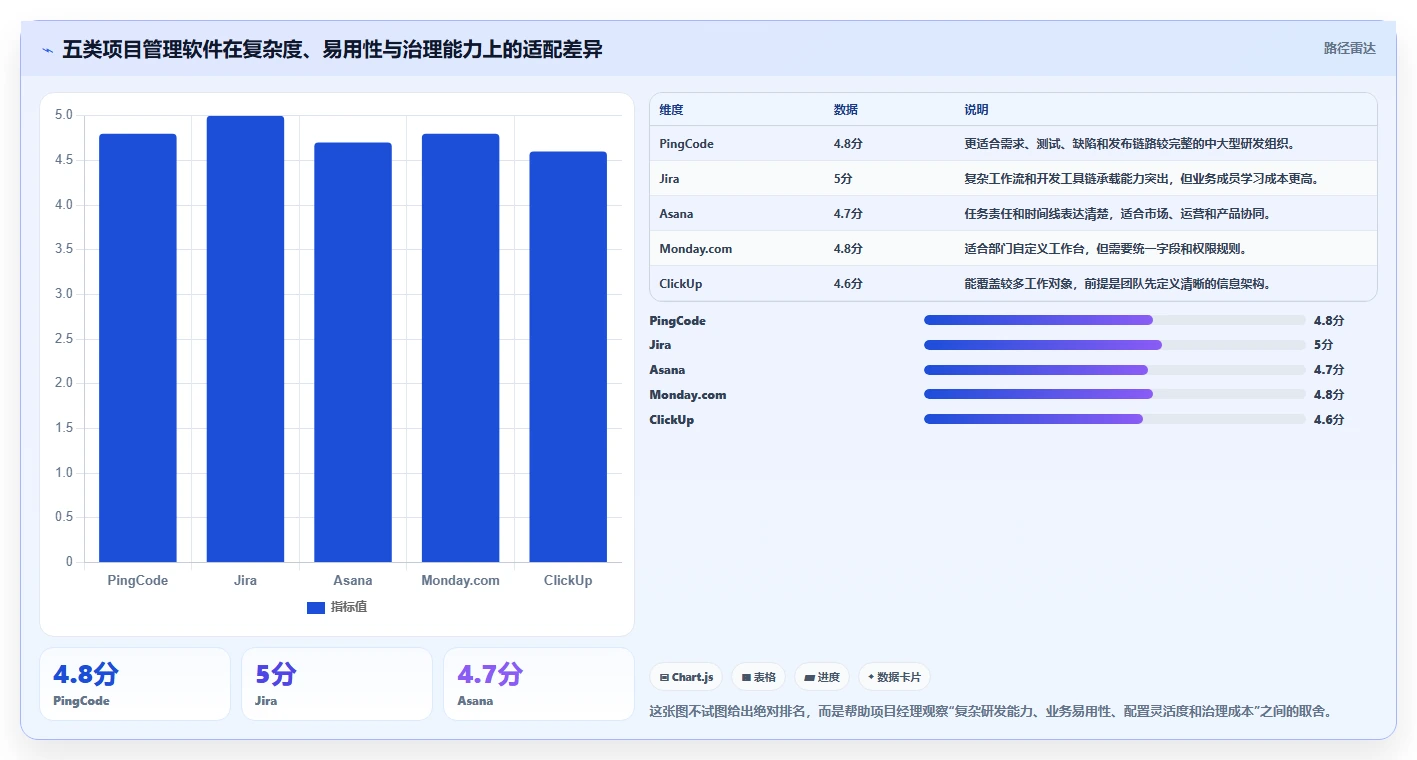Image resolution: width=1417 pixels, height=760 pixels.
Task: Click the 5分 value in the table's Jira row
Action: click(x=842, y=179)
